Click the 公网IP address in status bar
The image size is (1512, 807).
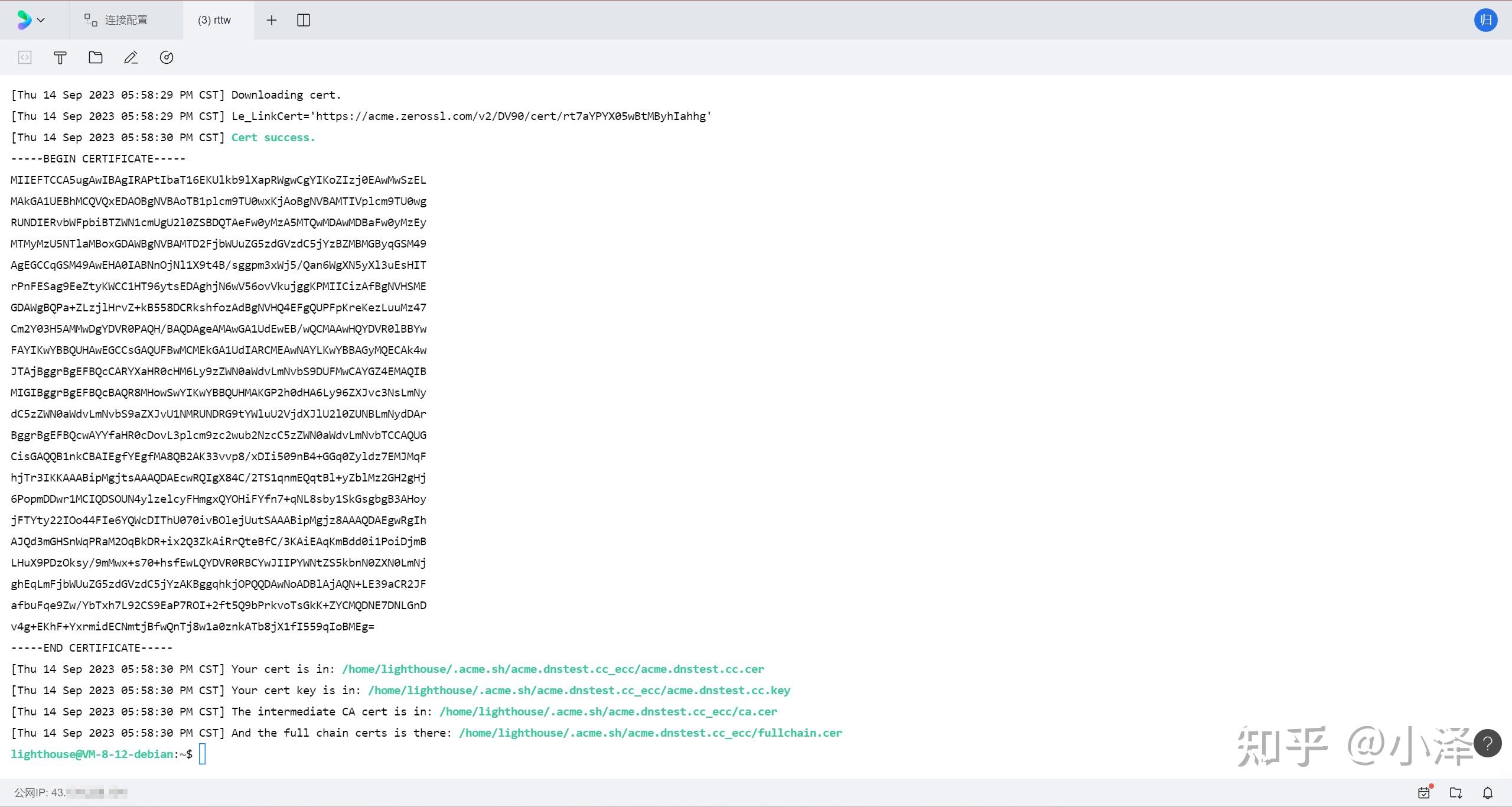click(71, 792)
